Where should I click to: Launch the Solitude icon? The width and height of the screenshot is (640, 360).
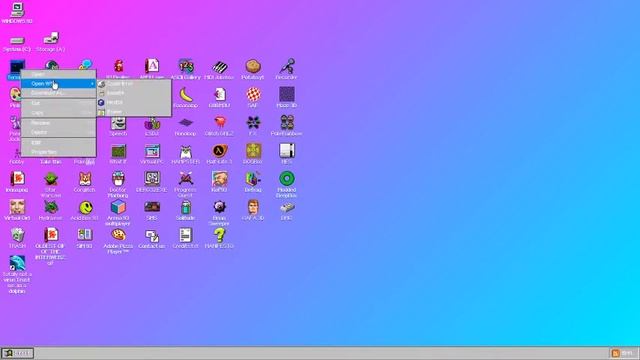point(186,210)
